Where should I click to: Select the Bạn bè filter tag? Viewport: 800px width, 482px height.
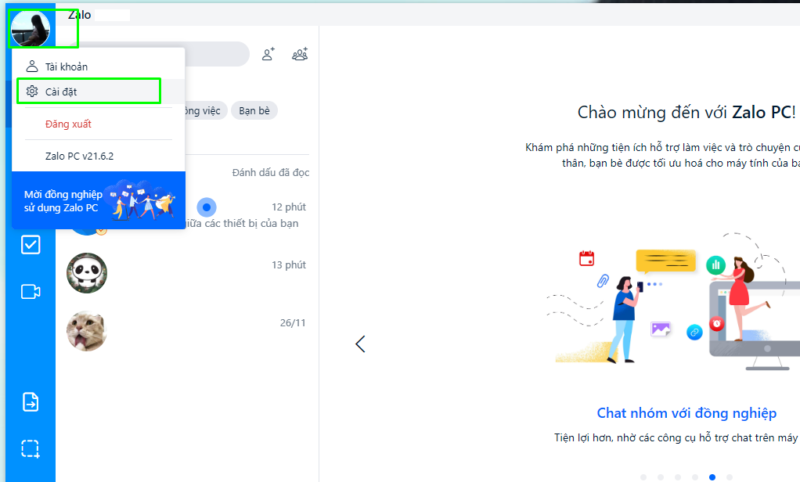point(254,111)
